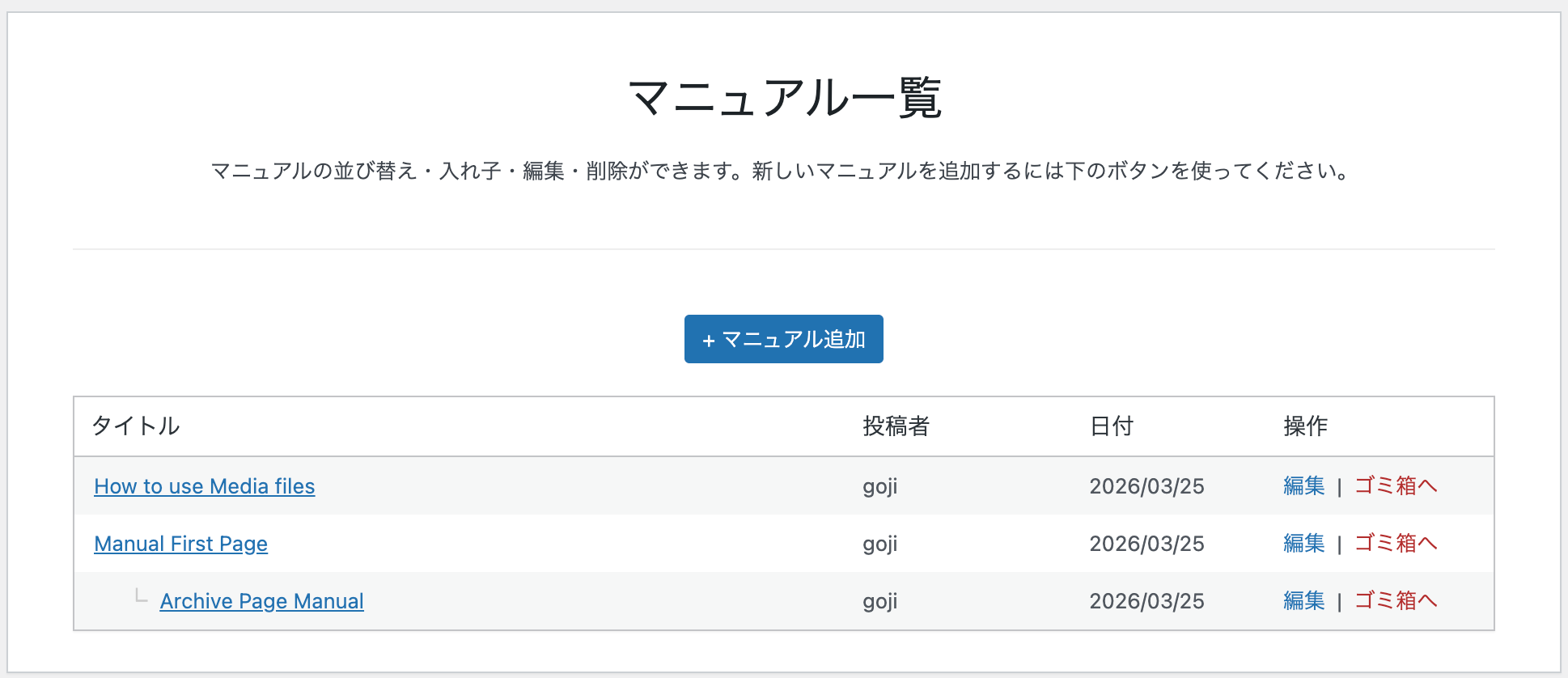
Task: Click the 操作 column header
Action: (1305, 426)
